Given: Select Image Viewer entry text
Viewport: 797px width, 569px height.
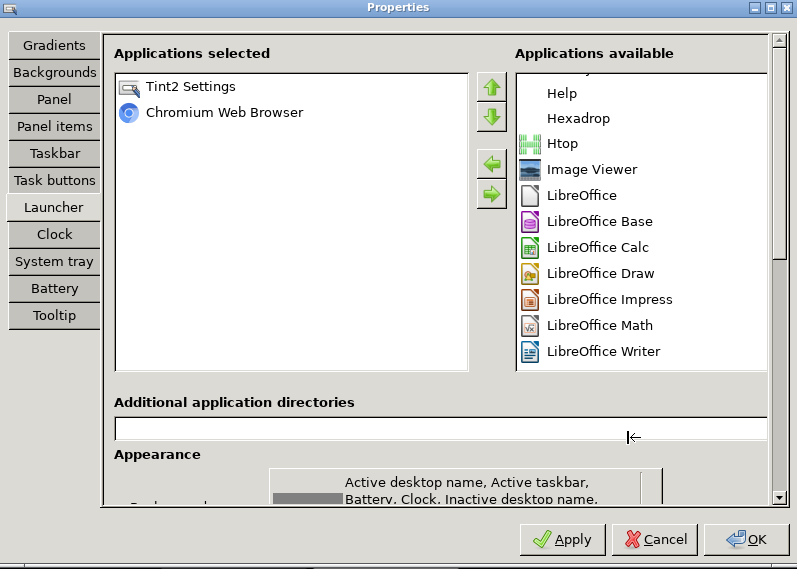Looking at the screenshot, I should click(x=592, y=170).
